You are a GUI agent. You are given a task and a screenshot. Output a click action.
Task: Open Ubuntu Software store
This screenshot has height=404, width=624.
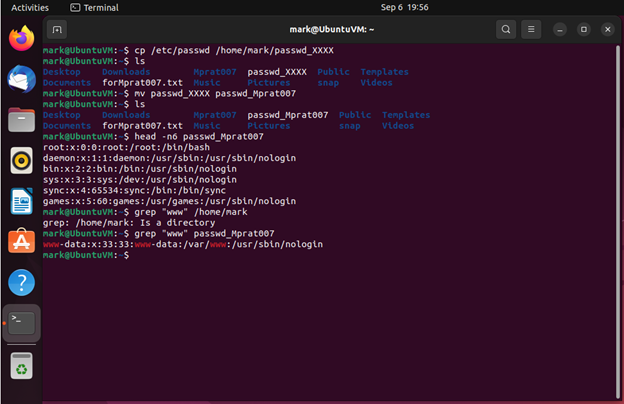(21, 241)
